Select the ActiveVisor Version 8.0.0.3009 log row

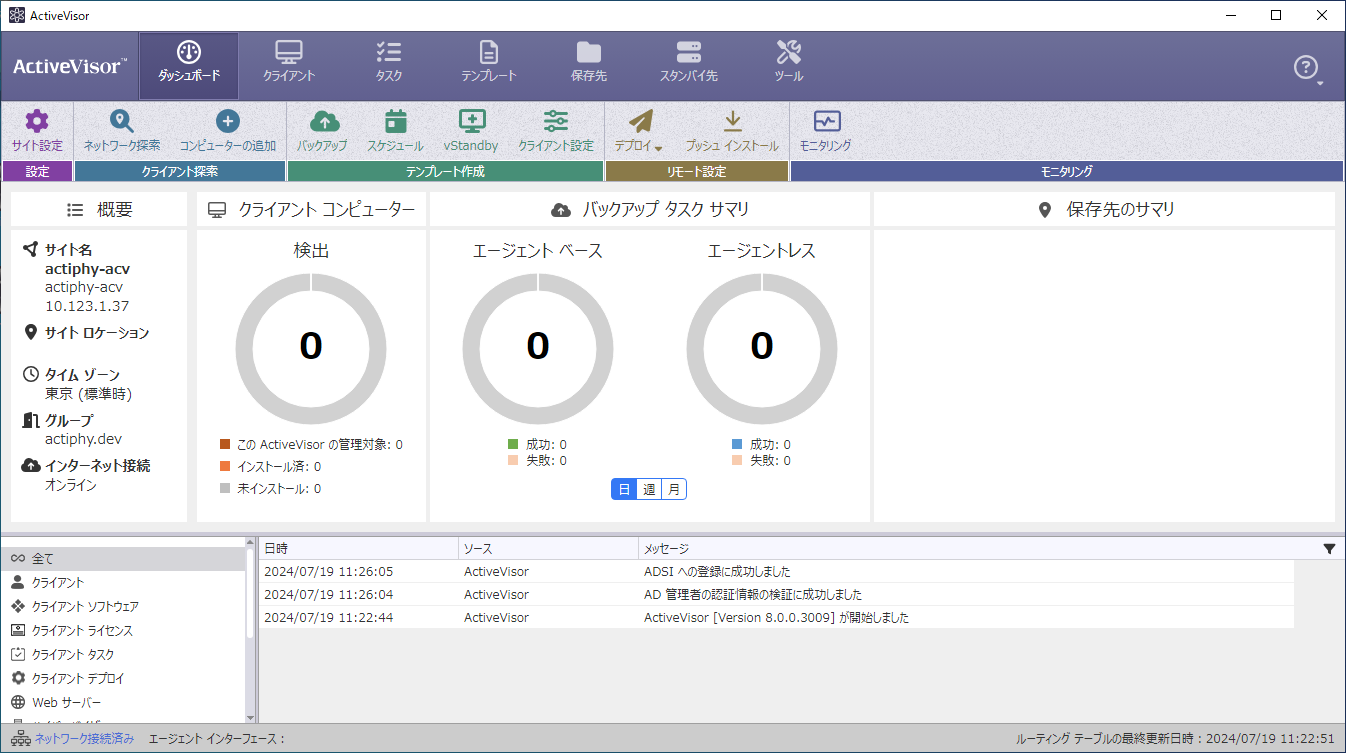point(776,618)
